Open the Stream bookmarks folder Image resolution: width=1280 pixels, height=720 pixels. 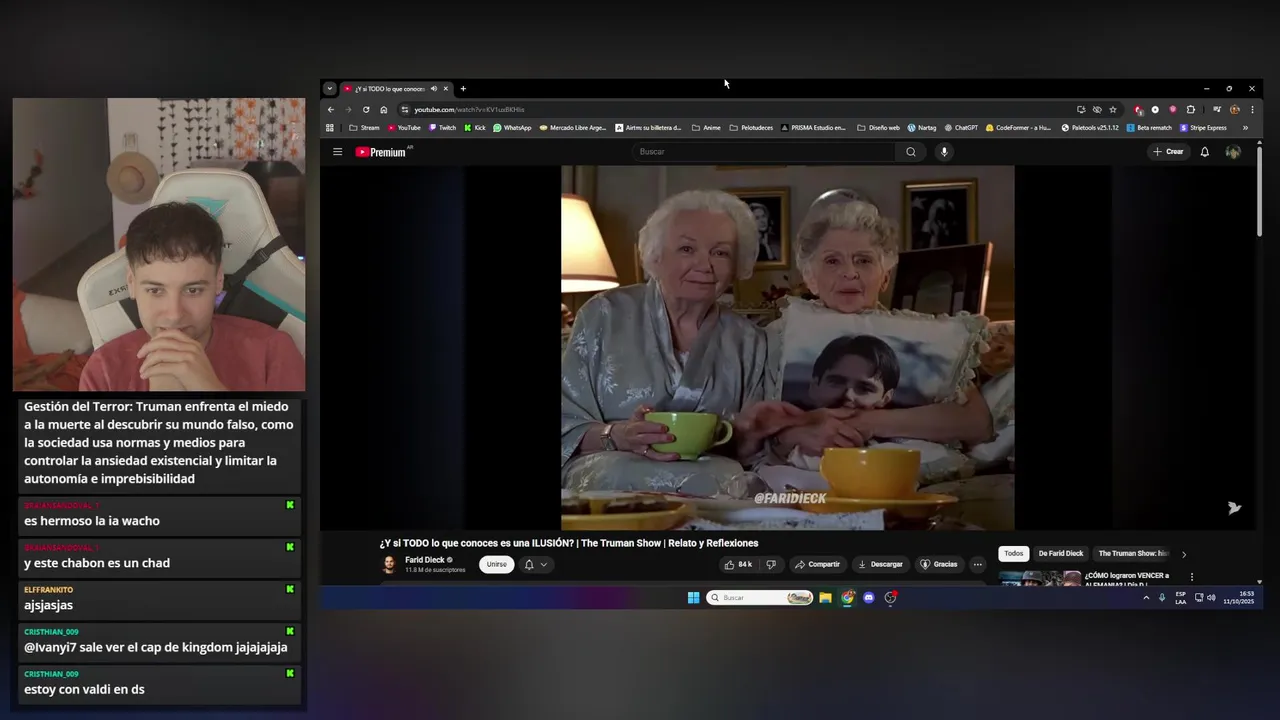pos(364,128)
